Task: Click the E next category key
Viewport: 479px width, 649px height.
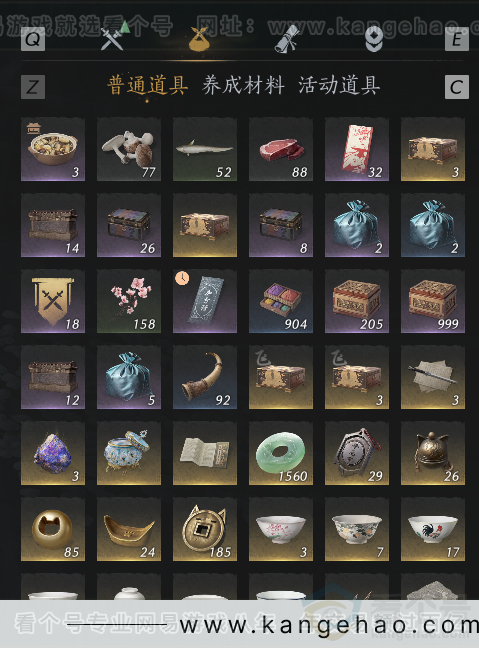Action: pyautogui.click(x=457, y=40)
